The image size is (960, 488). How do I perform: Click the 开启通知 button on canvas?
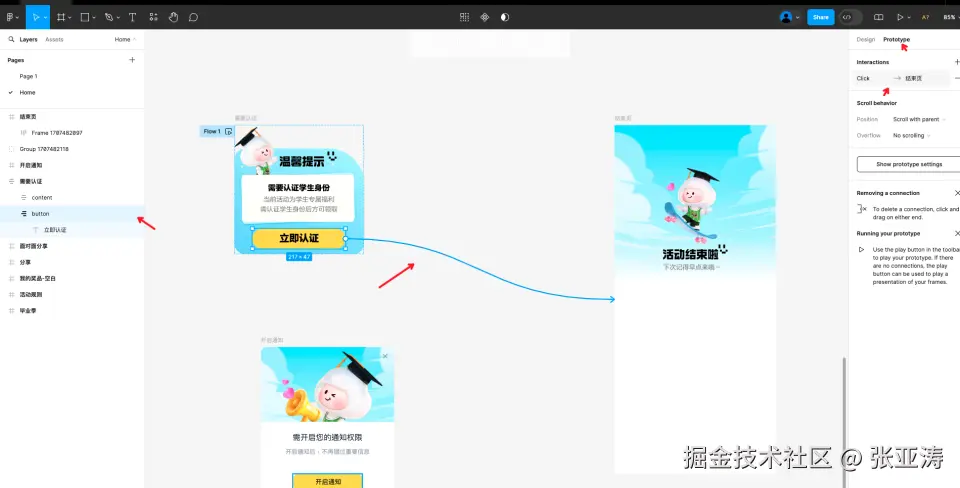click(328, 481)
